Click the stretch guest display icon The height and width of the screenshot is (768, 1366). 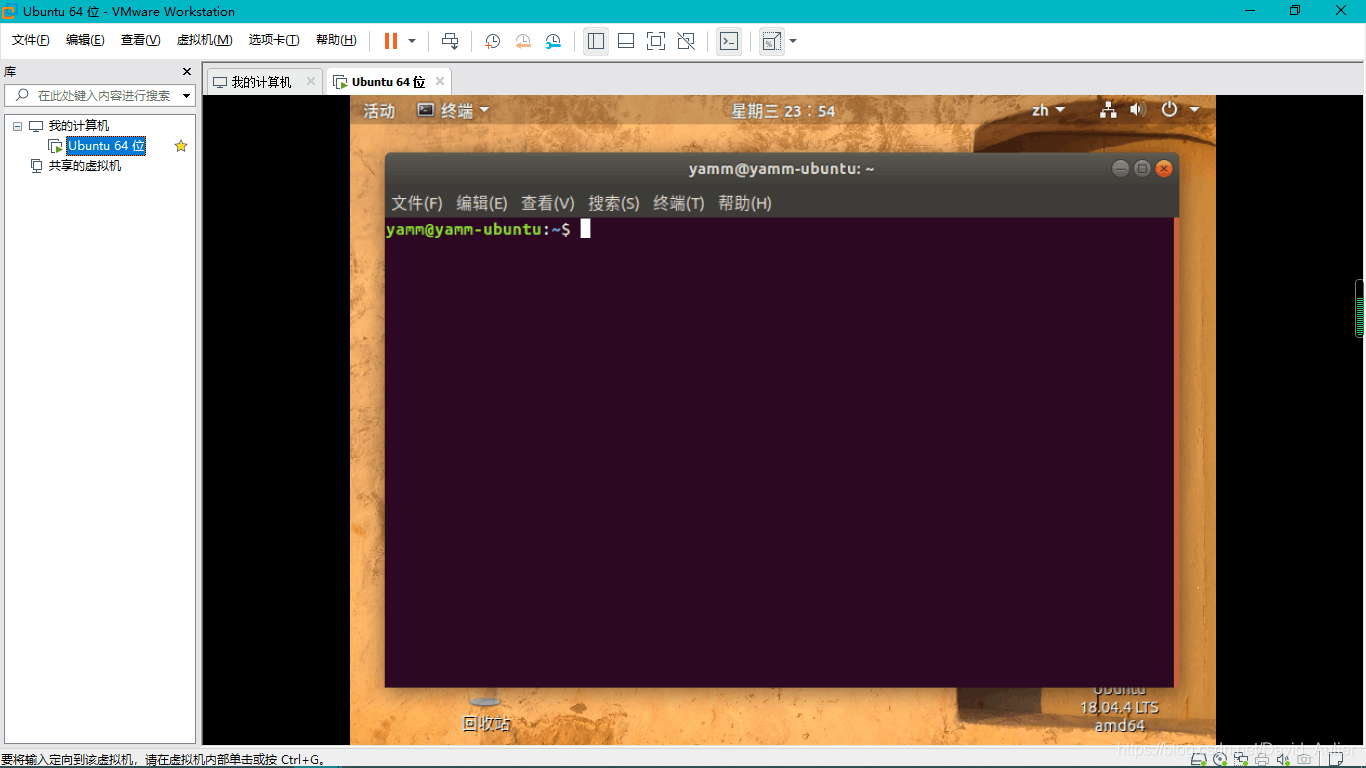(771, 41)
